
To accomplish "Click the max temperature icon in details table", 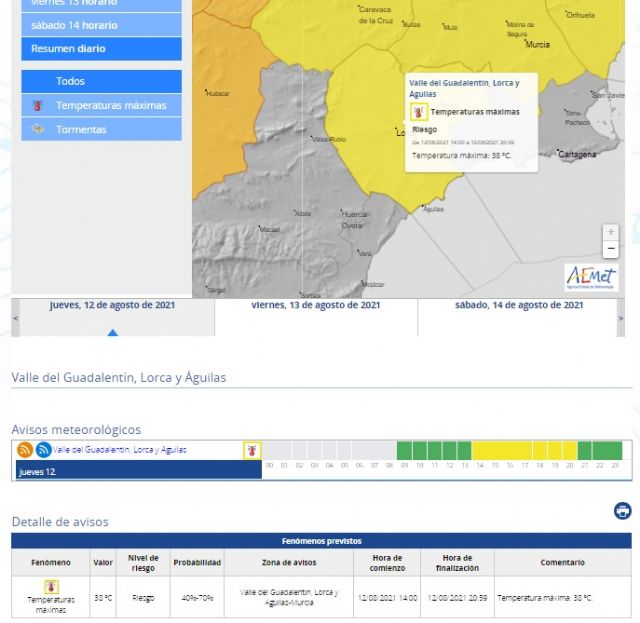I will click(x=50, y=587).
